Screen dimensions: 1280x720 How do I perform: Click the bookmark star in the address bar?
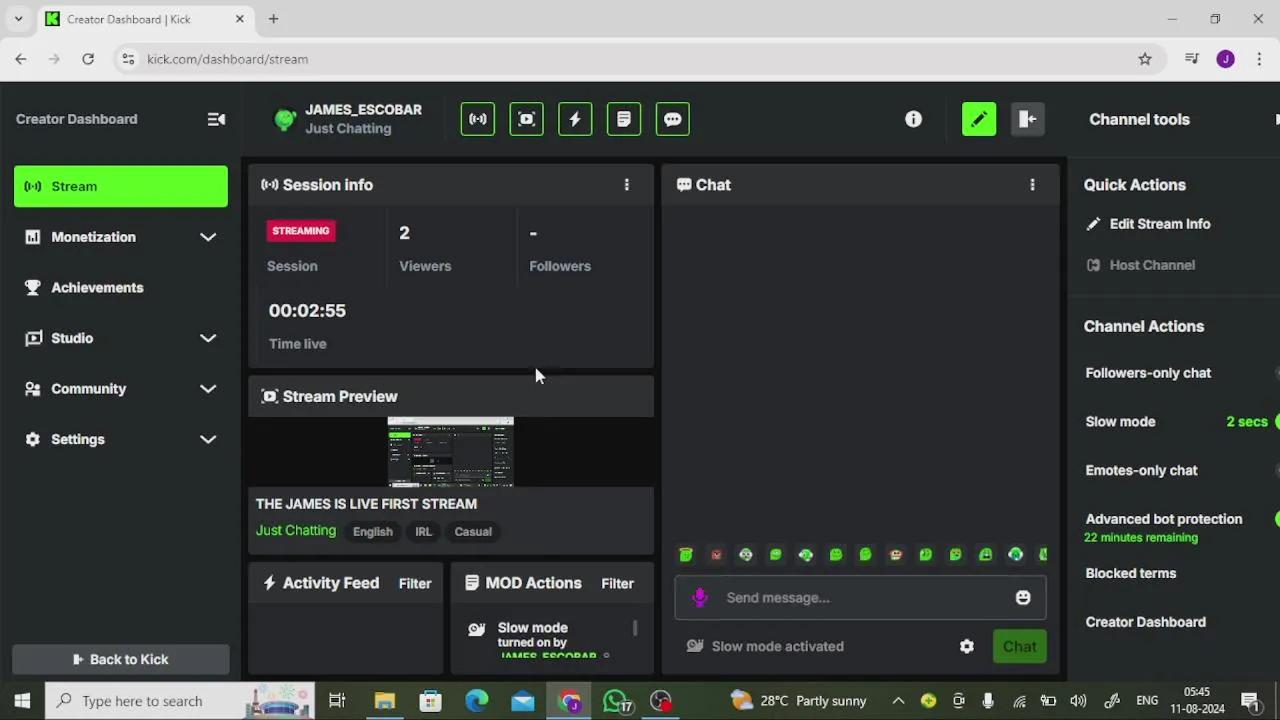point(1145,59)
